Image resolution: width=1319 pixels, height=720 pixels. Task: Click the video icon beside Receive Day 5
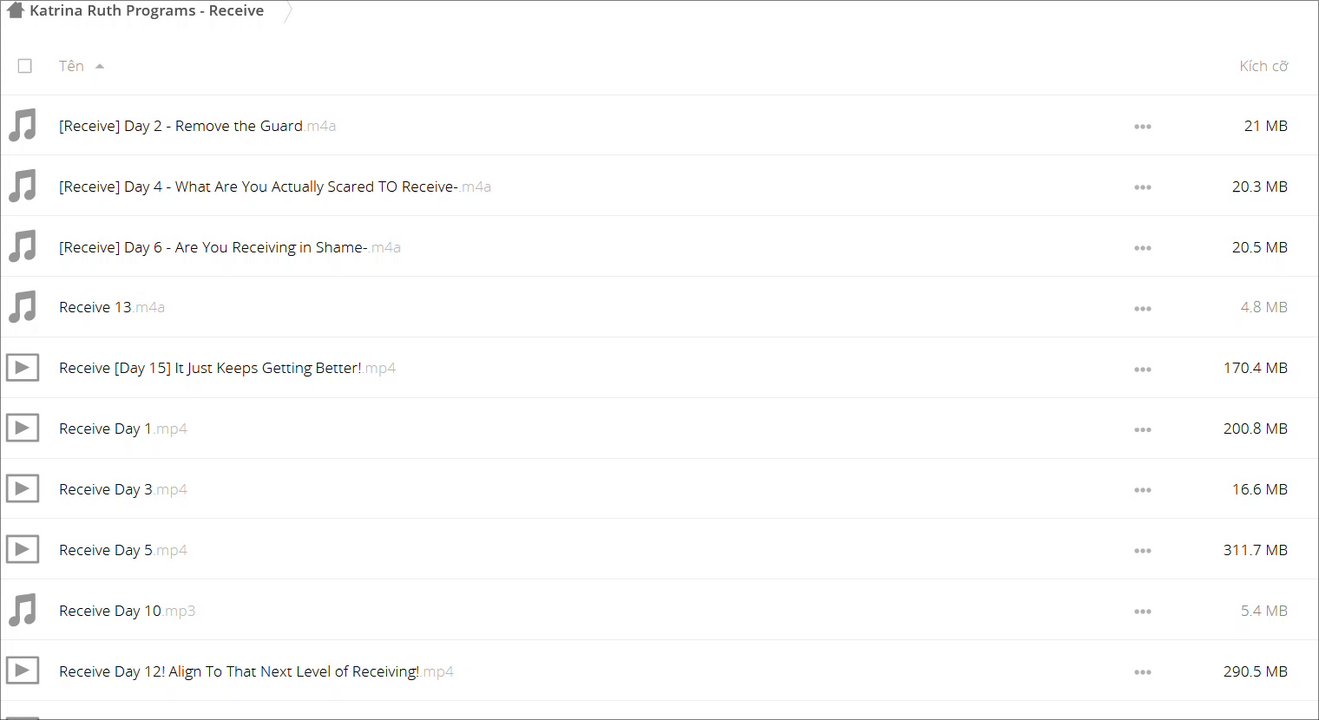coord(22,550)
